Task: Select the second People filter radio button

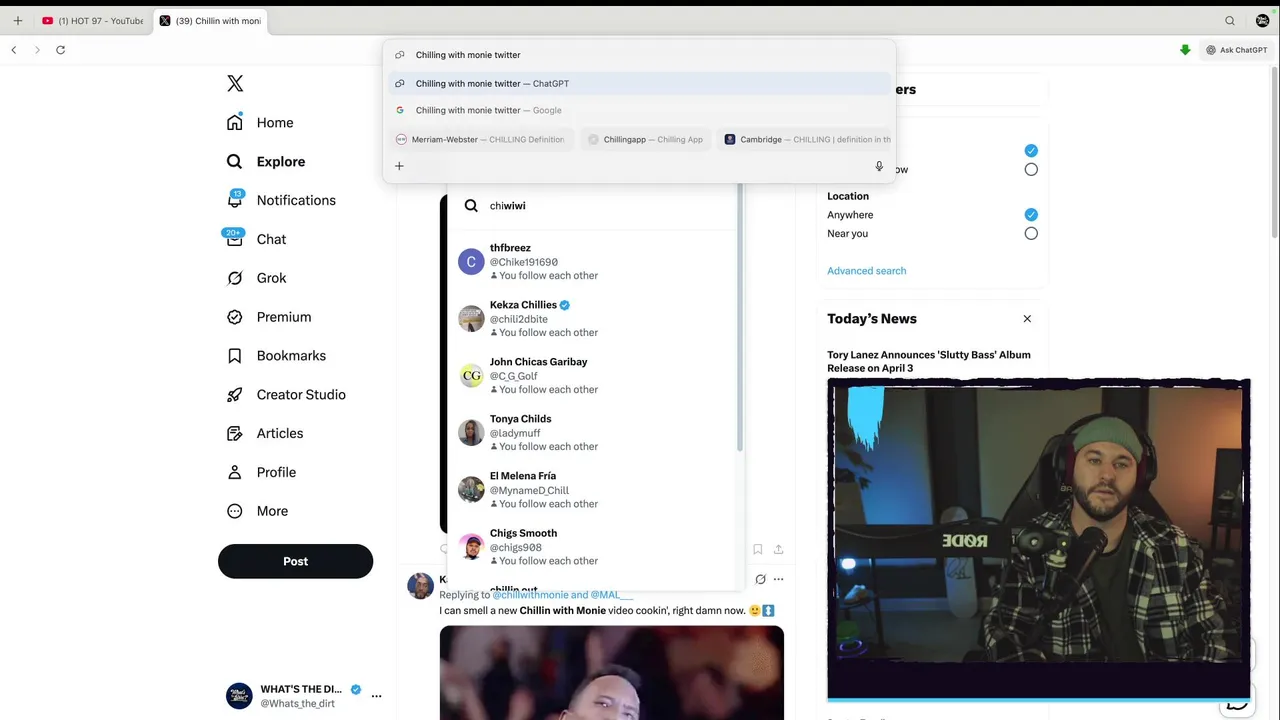Action: pos(1031,170)
